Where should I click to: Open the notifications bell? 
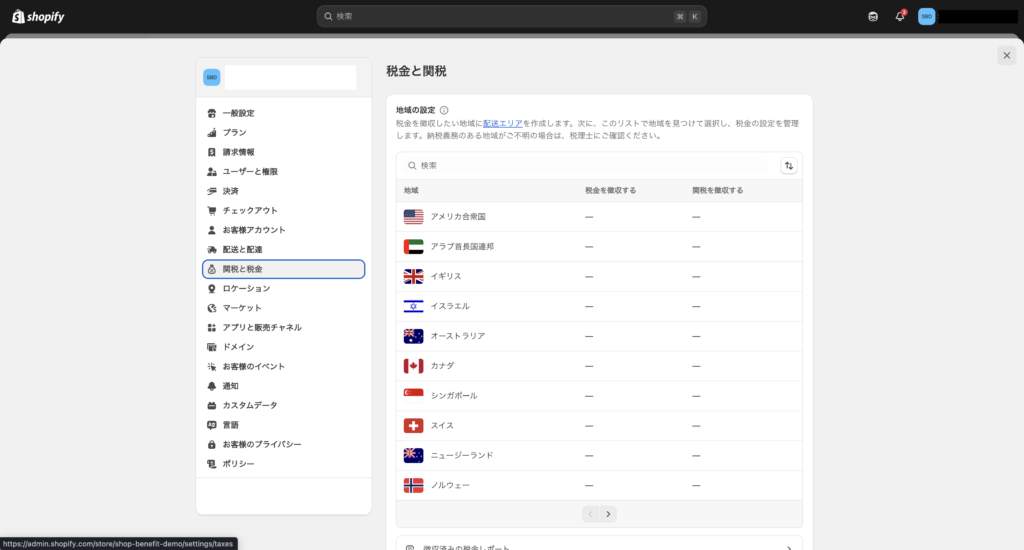[x=900, y=16]
